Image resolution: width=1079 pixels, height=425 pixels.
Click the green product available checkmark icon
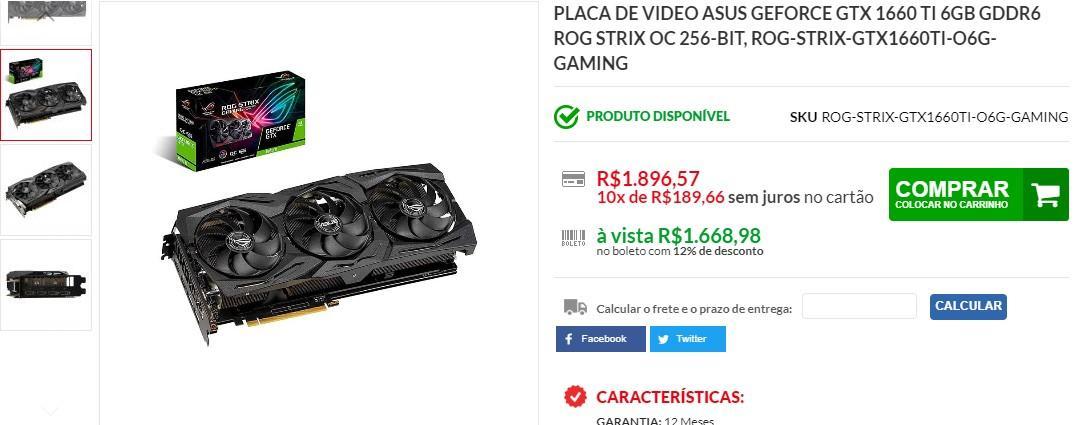566,117
